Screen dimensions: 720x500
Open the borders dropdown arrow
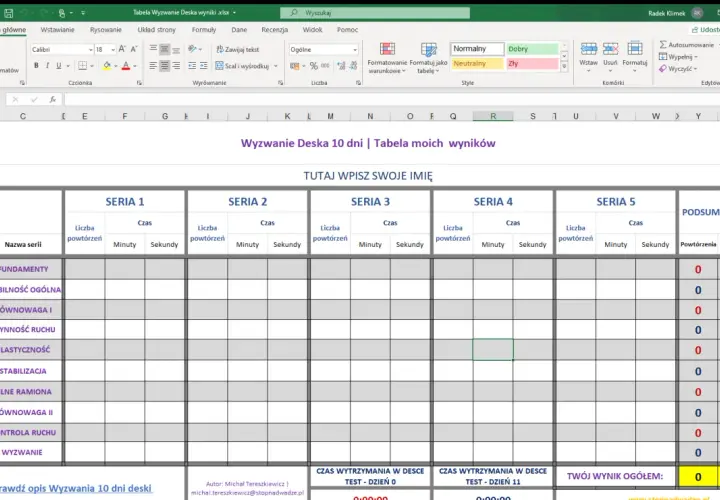(x=92, y=66)
